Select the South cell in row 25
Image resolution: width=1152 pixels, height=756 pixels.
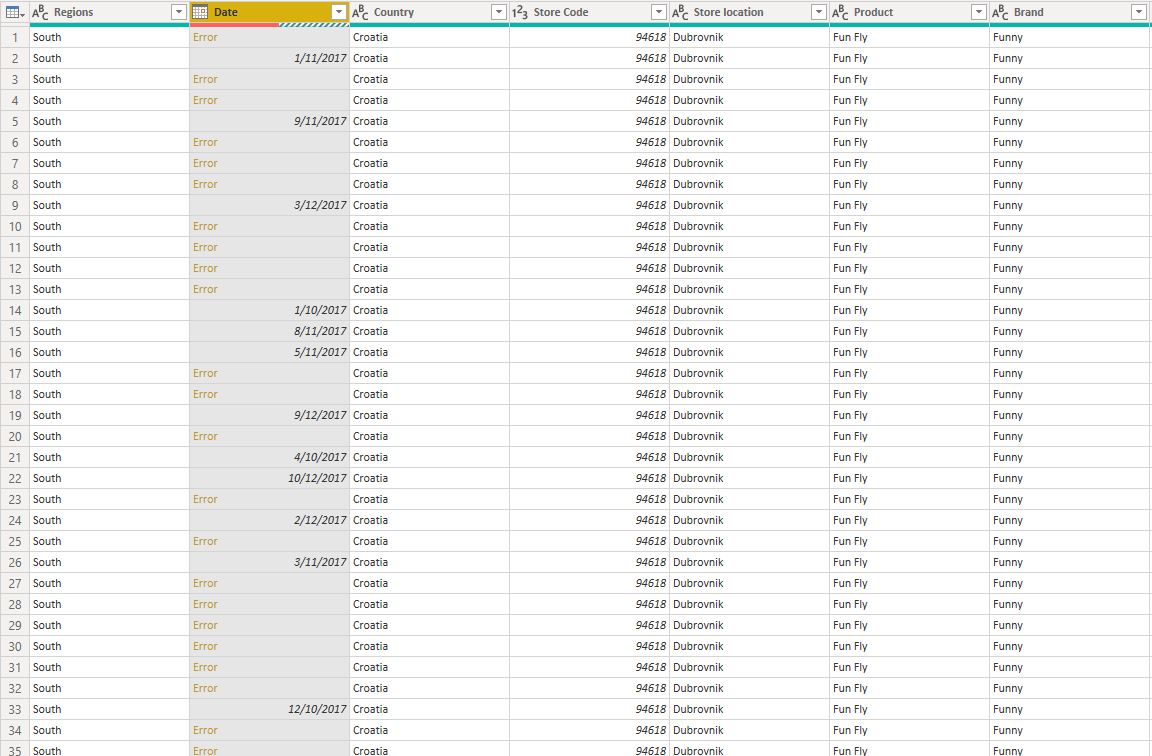109,541
